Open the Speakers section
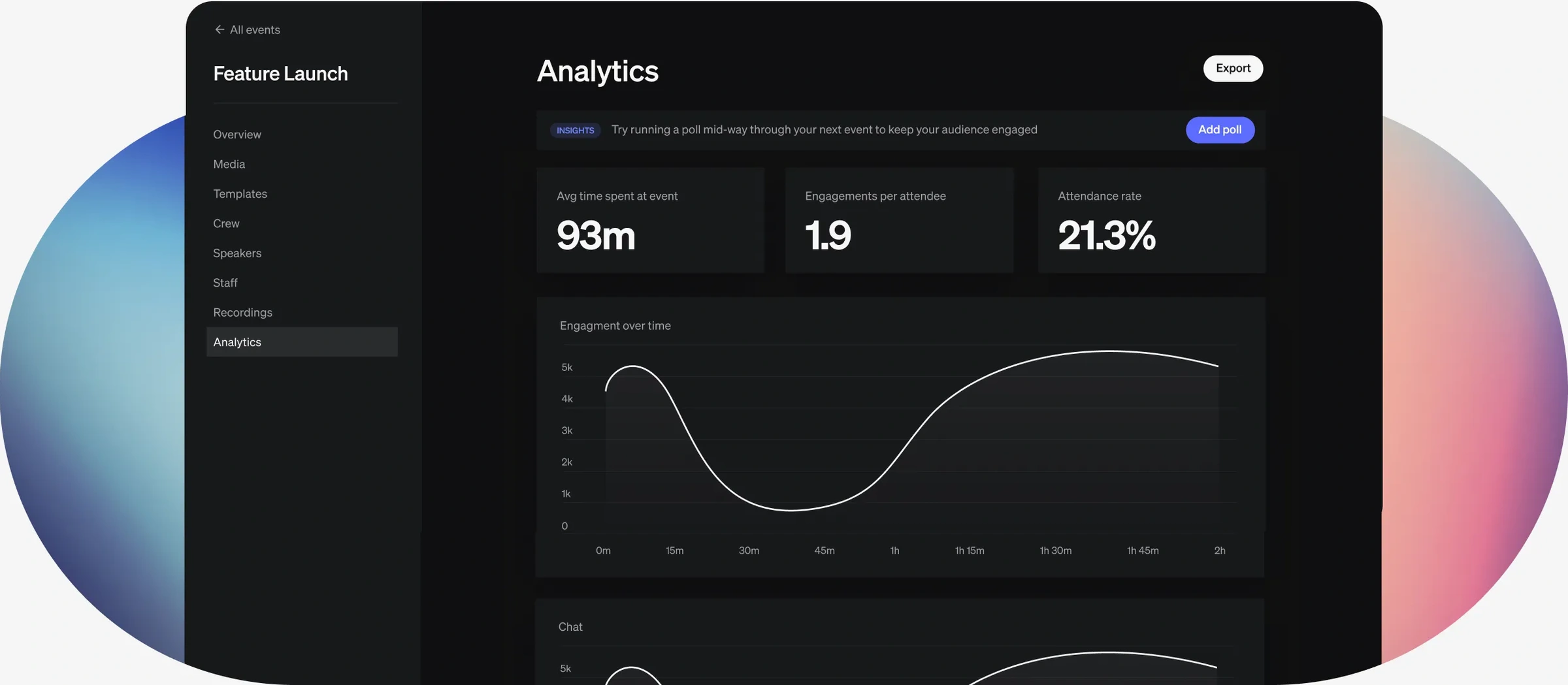This screenshot has height=685, width=1568. point(237,253)
